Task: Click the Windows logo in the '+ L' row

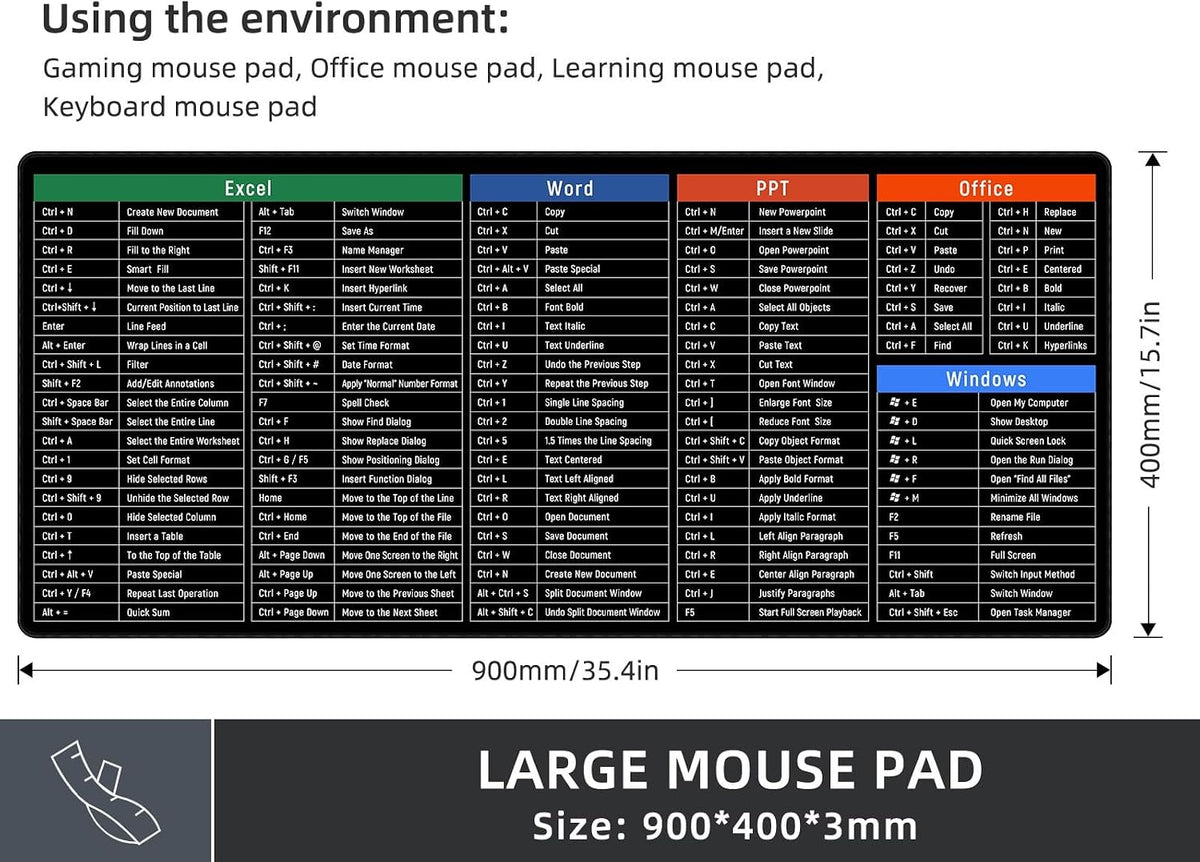Action: pyautogui.click(x=895, y=441)
